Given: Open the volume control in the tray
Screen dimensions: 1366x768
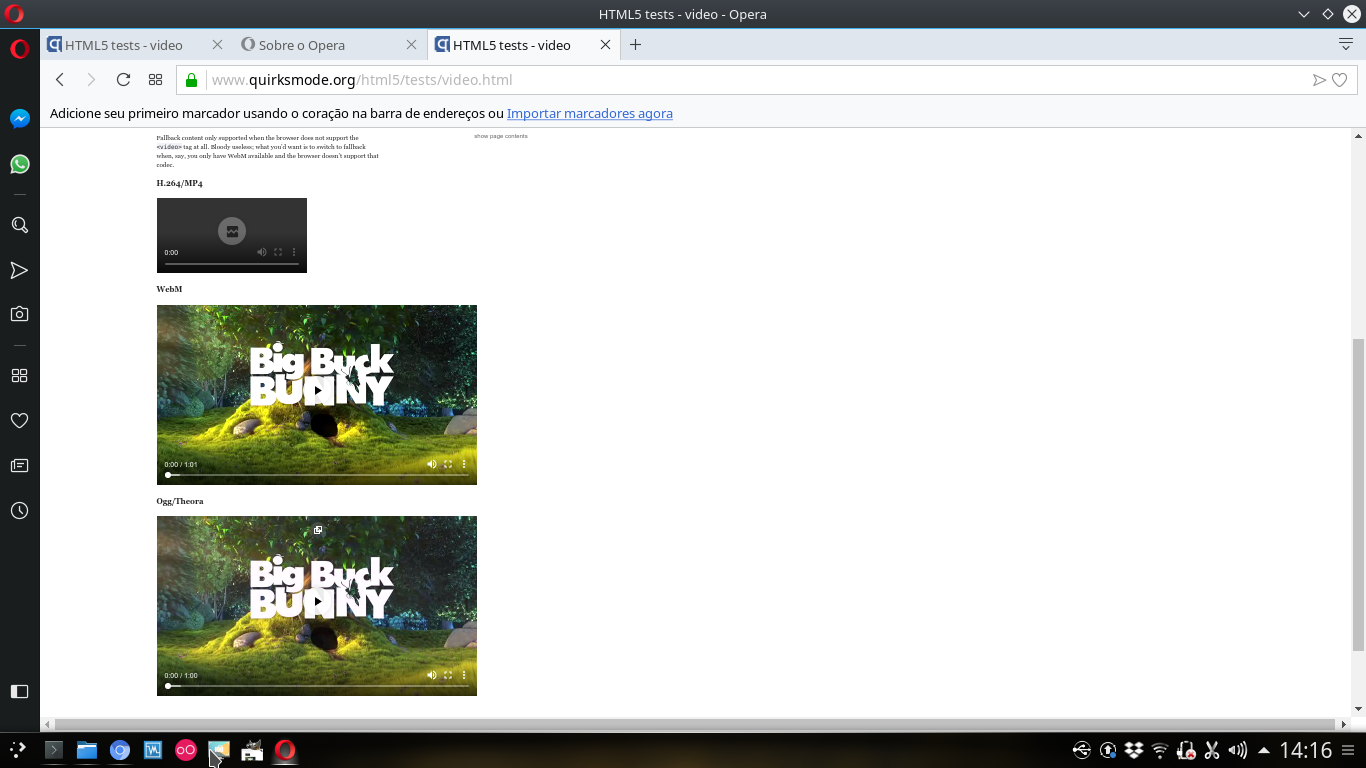Looking at the screenshot, I should point(1238,750).
